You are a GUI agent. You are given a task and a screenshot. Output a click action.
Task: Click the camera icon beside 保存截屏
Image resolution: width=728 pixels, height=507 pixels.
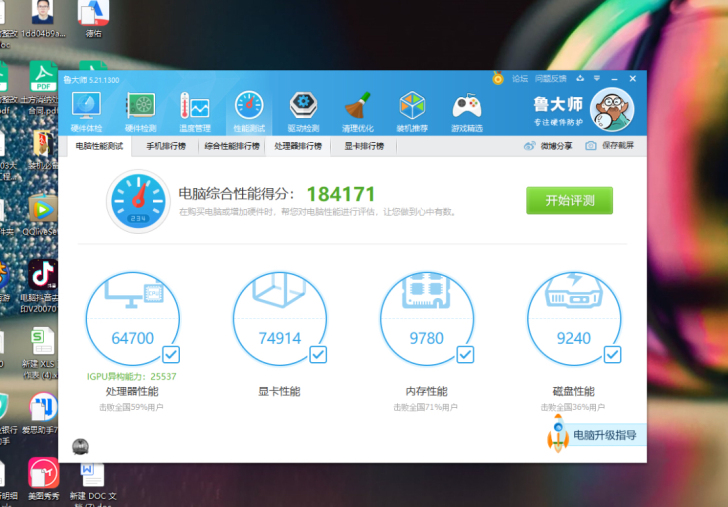click(x=591, y=146)
